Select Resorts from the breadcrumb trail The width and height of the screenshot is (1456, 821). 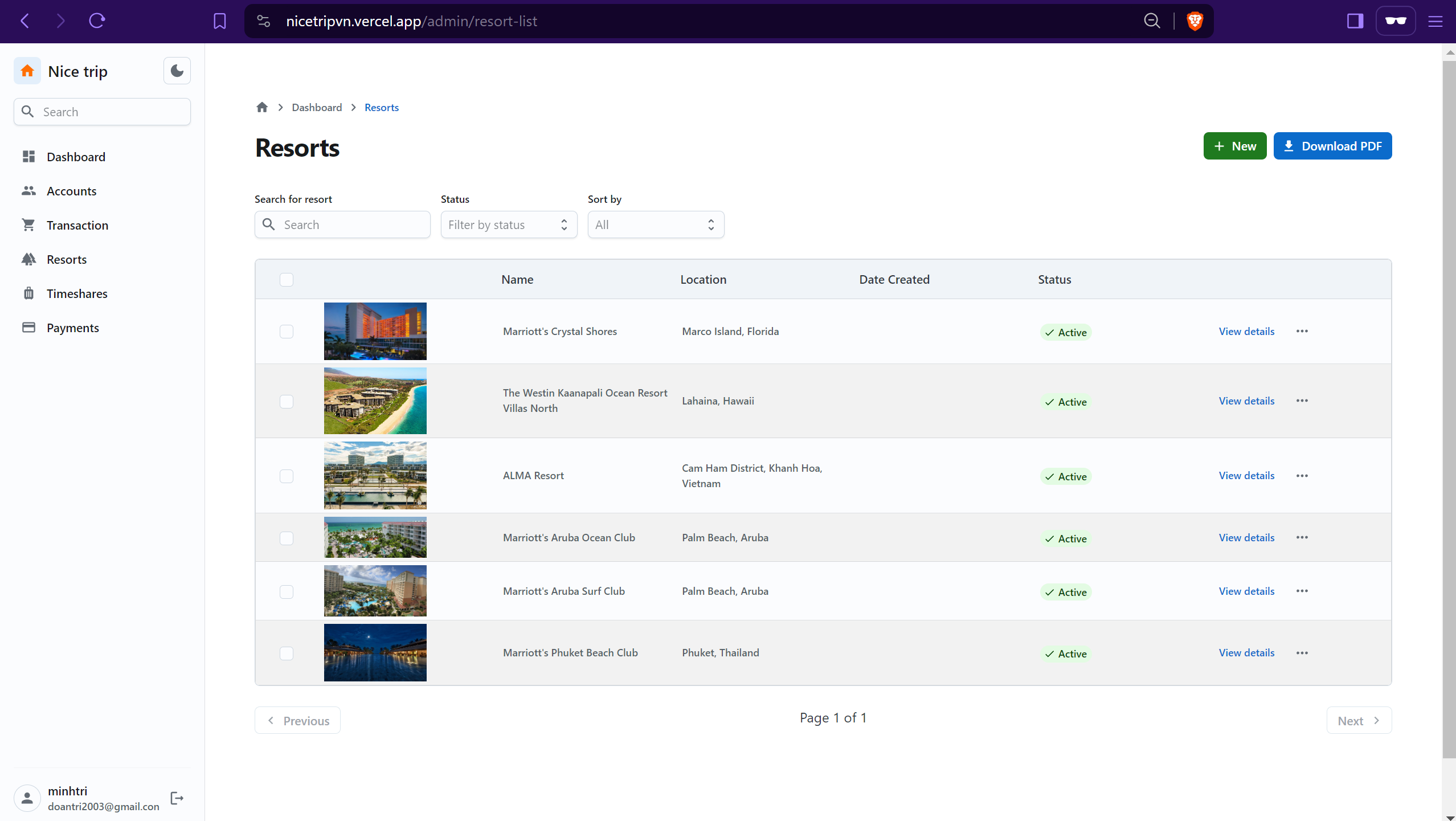pos(381,107)
